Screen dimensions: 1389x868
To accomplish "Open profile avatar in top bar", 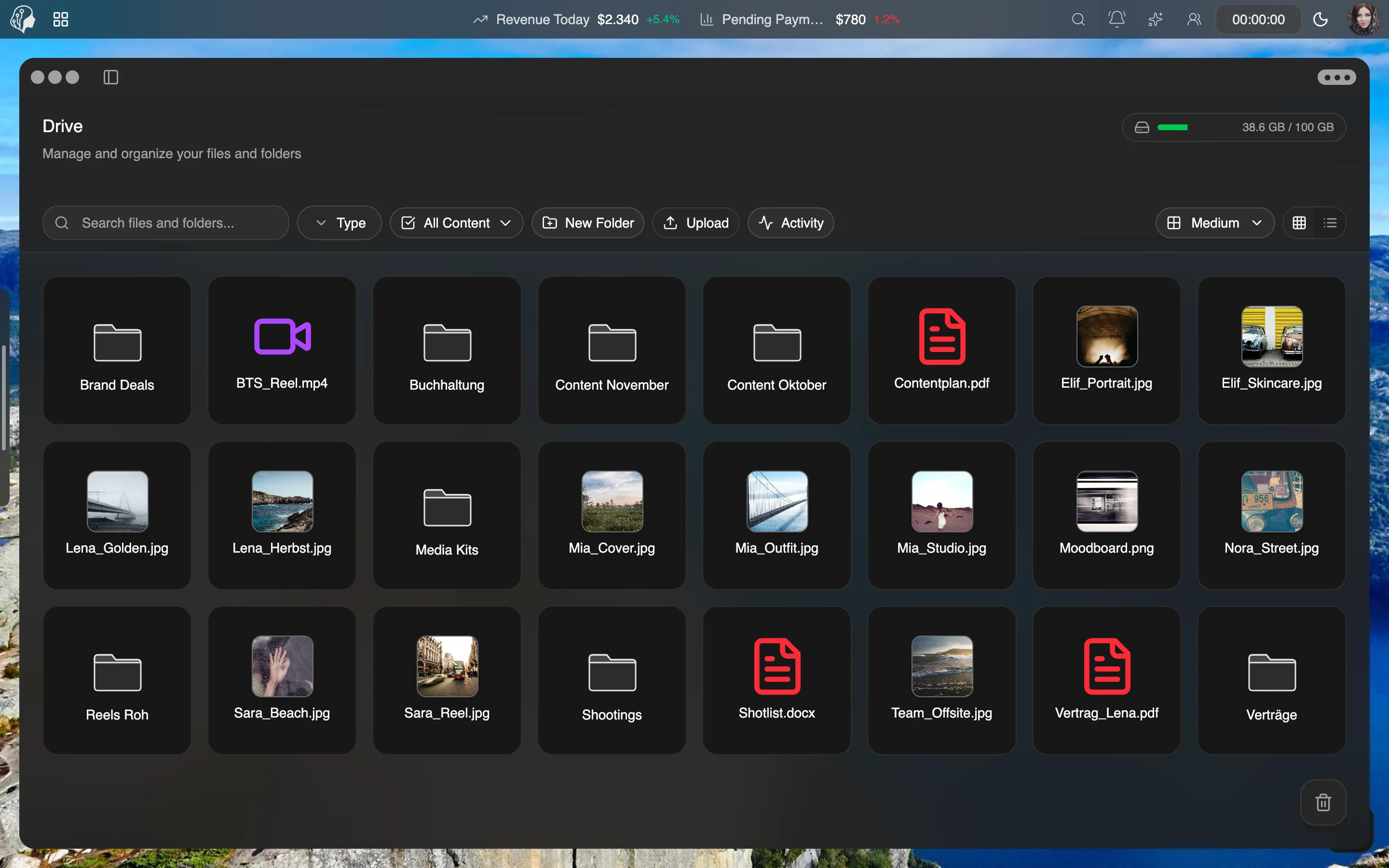I will (x=1364, y=19).
